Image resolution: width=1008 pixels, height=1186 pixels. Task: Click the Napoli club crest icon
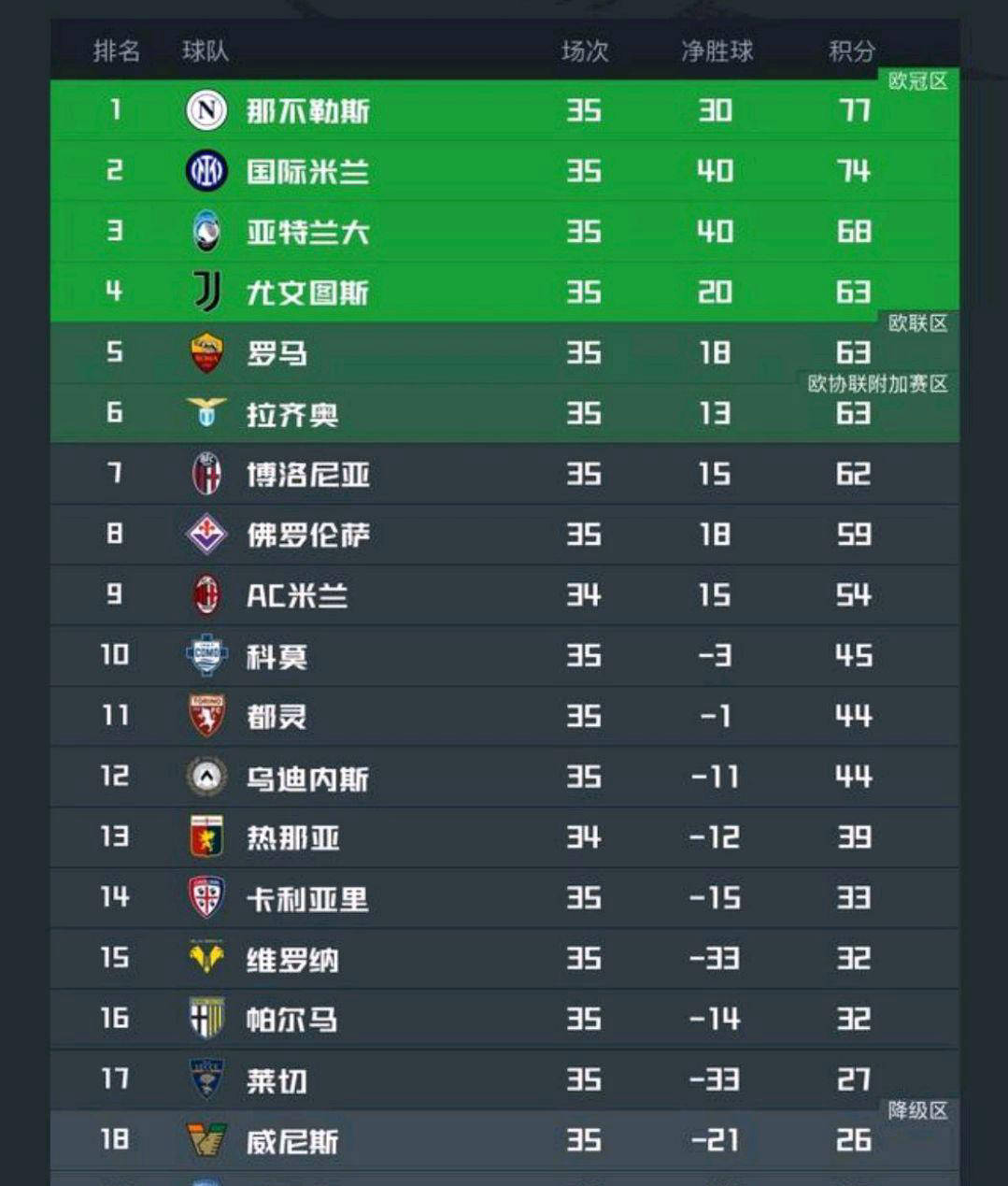tap(206, 110)
